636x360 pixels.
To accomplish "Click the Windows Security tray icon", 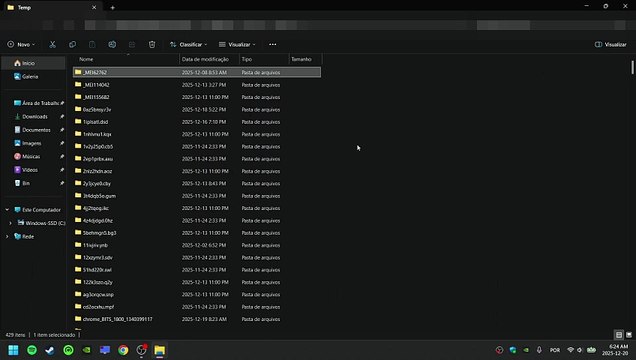I will coord(513,350).
